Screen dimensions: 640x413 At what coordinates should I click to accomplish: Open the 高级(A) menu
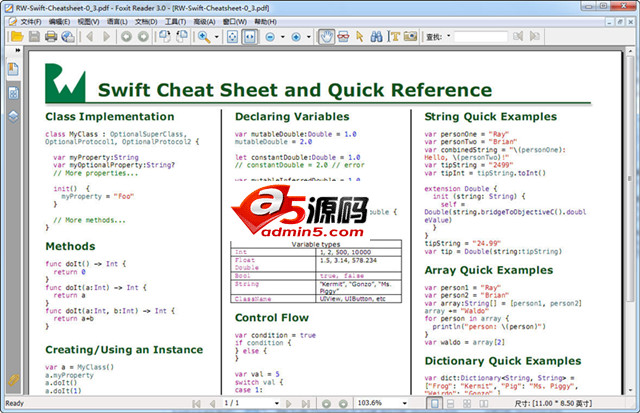point(204,22)
